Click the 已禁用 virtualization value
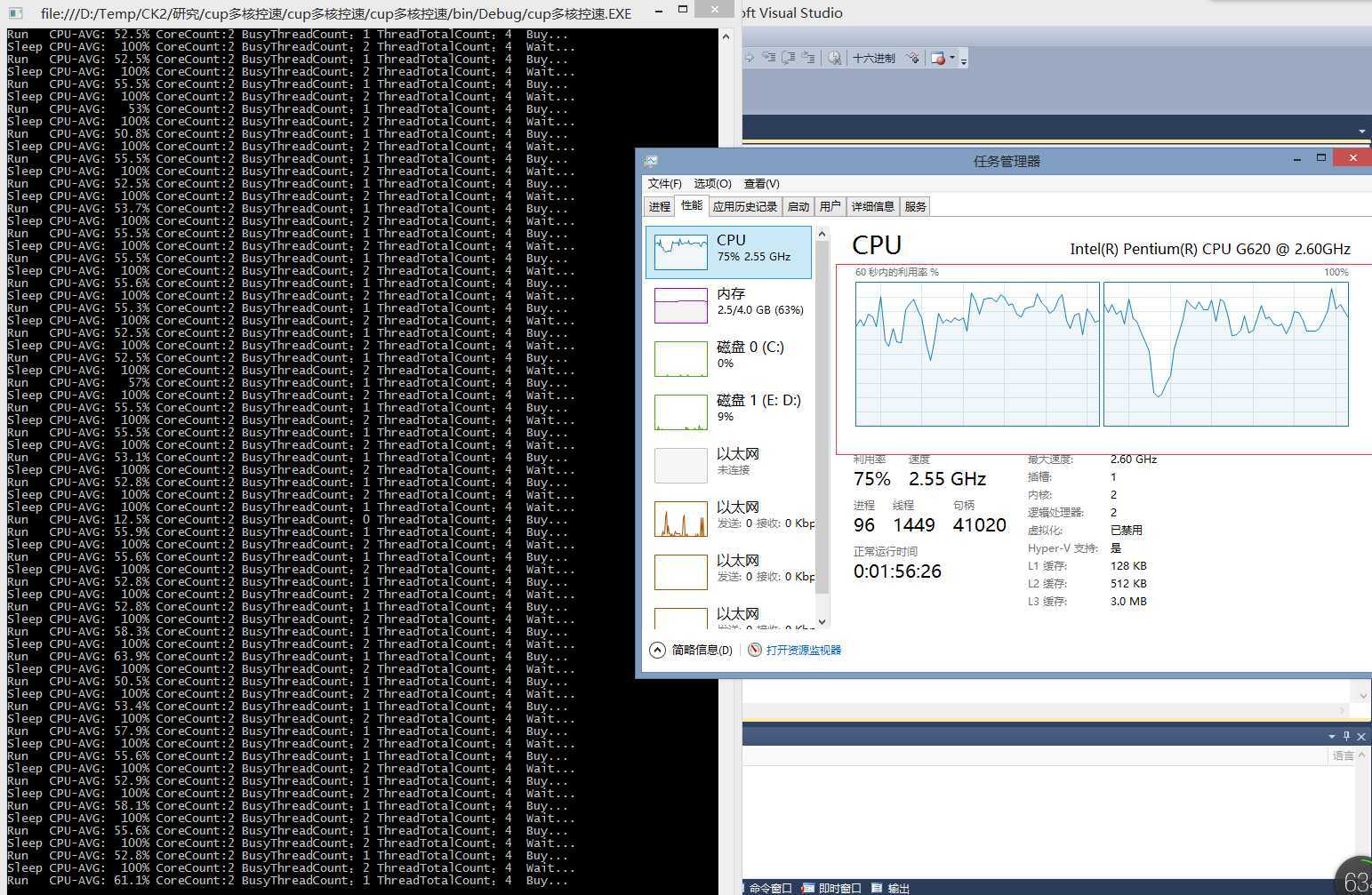The width and height of the screenshot is (1372, 895). 1127,530
